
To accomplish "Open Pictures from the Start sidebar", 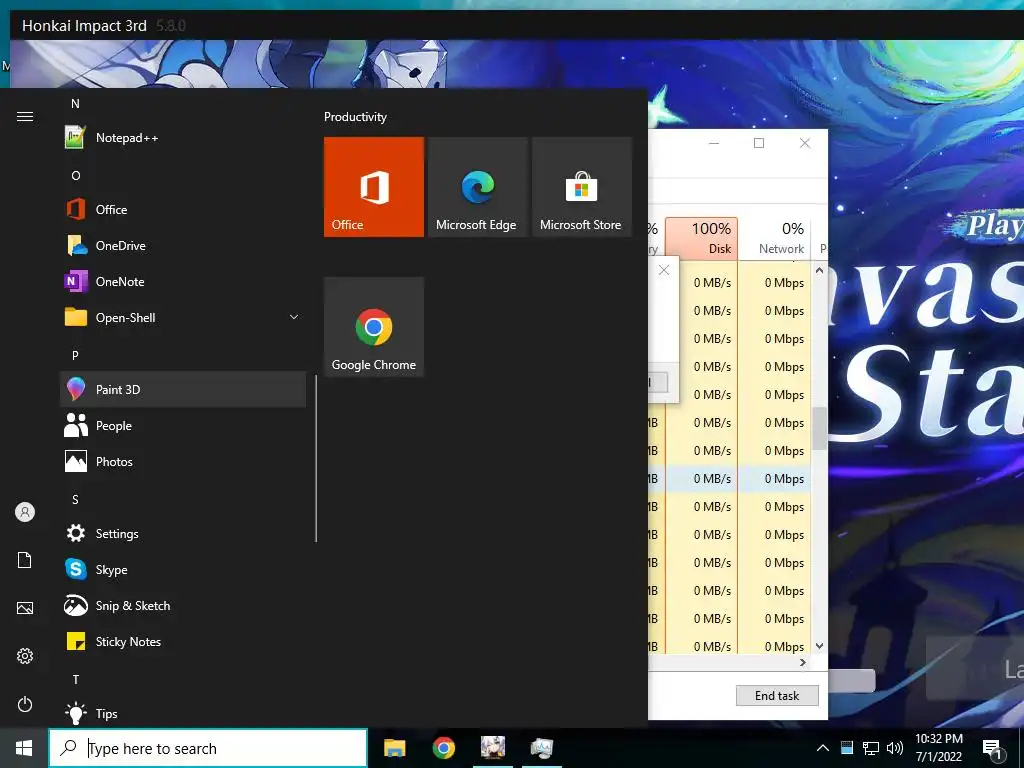I will click(x=25, y=608).
